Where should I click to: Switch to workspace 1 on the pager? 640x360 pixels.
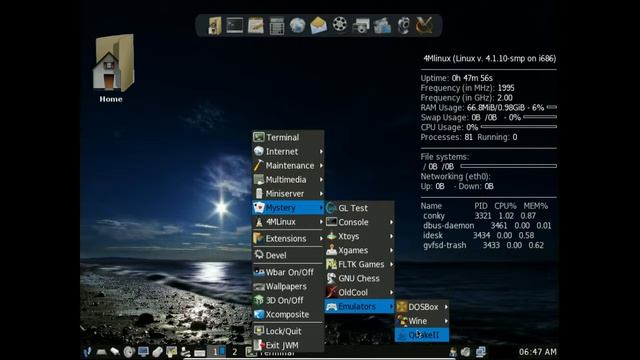(x=216, y=351)
